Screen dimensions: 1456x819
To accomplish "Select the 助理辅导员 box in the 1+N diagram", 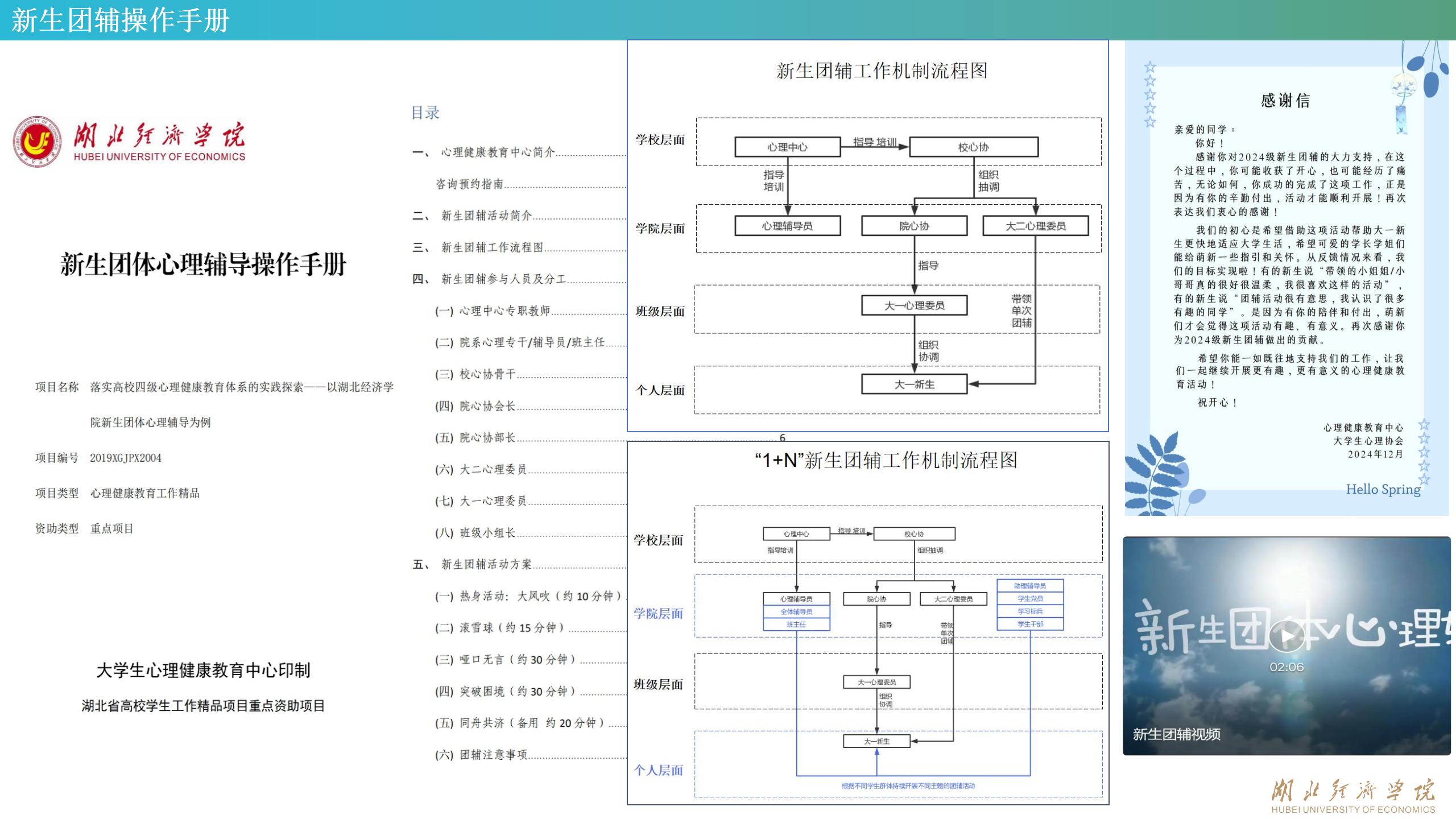I will pyautogui.click(x=1031, y=585).
